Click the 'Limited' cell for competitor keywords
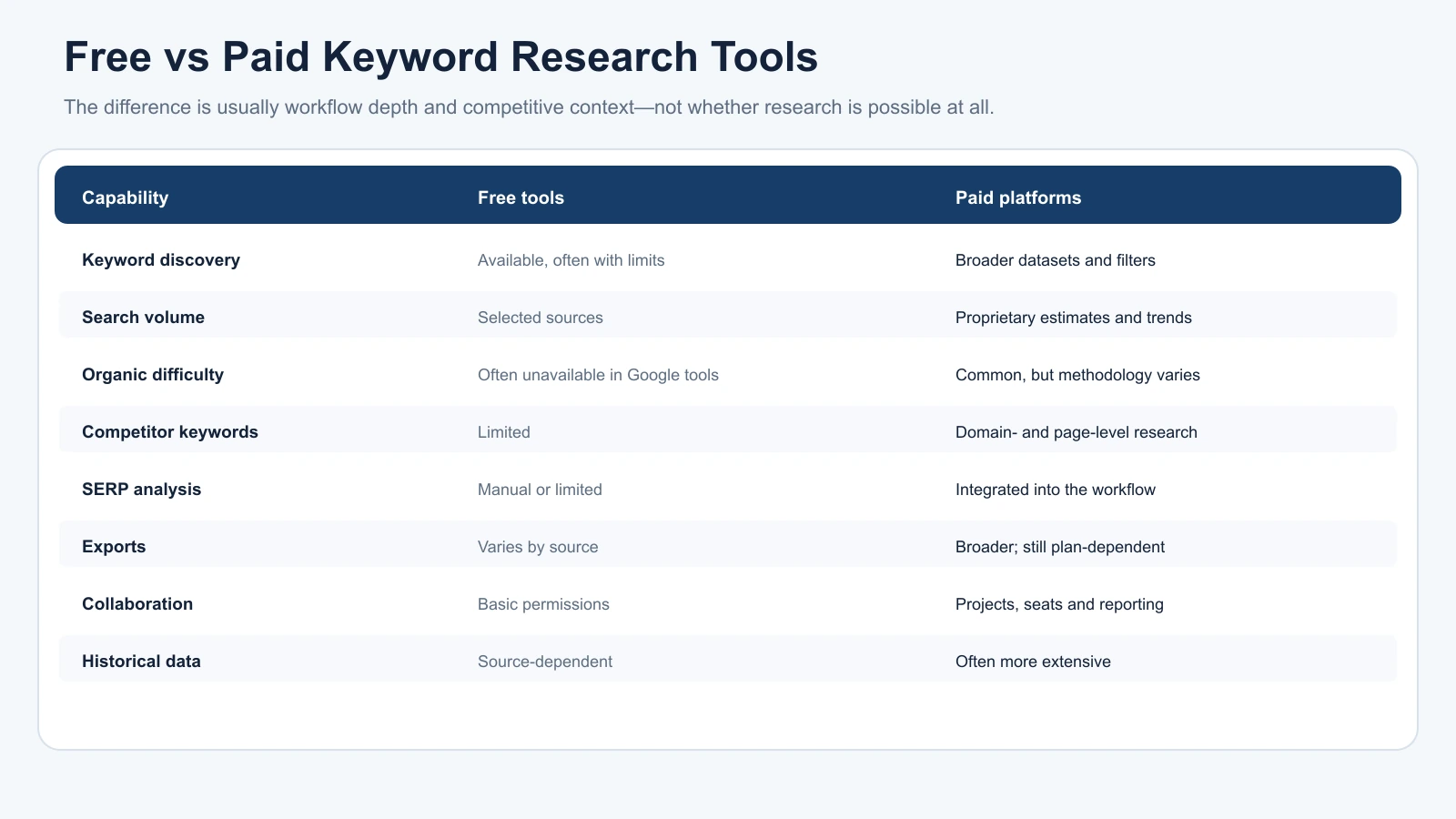 [x=503, y=432]
